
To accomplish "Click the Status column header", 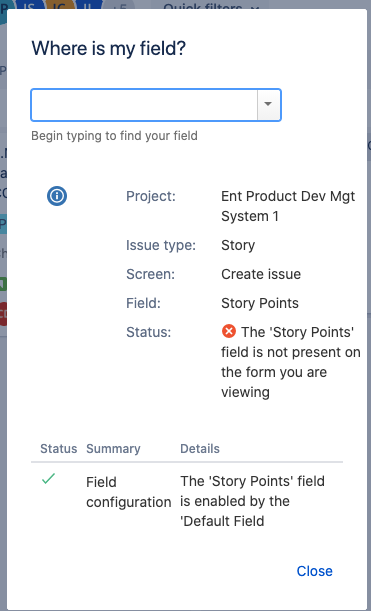I will tap(58, 449).
